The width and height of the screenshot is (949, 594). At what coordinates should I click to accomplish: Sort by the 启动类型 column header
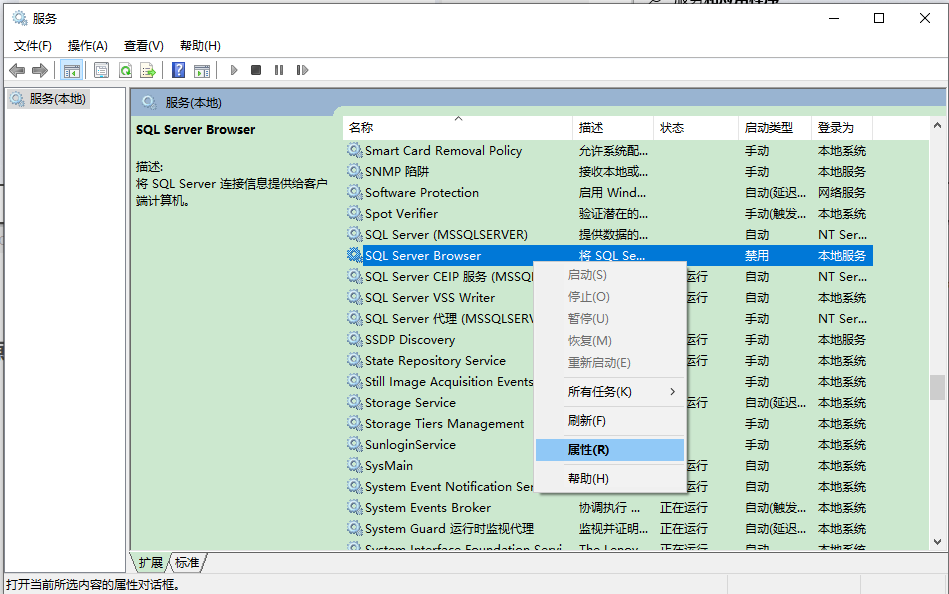click(x=775, y=128)
